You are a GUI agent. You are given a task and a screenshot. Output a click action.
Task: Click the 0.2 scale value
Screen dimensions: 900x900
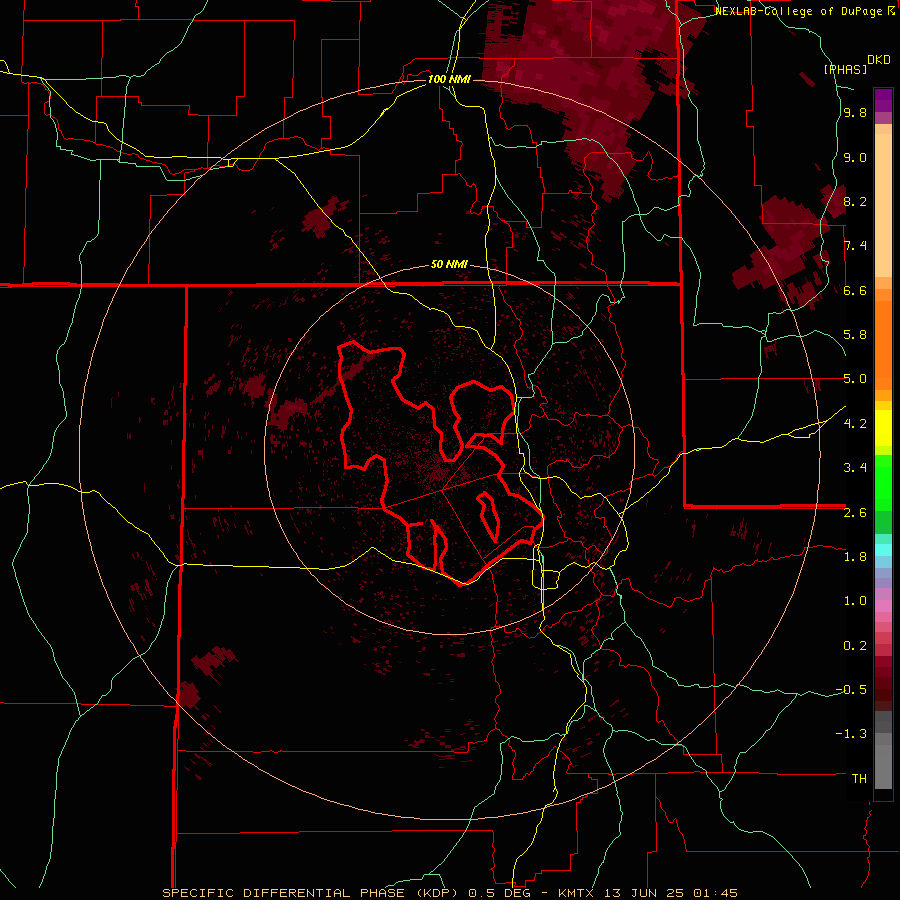855,646
